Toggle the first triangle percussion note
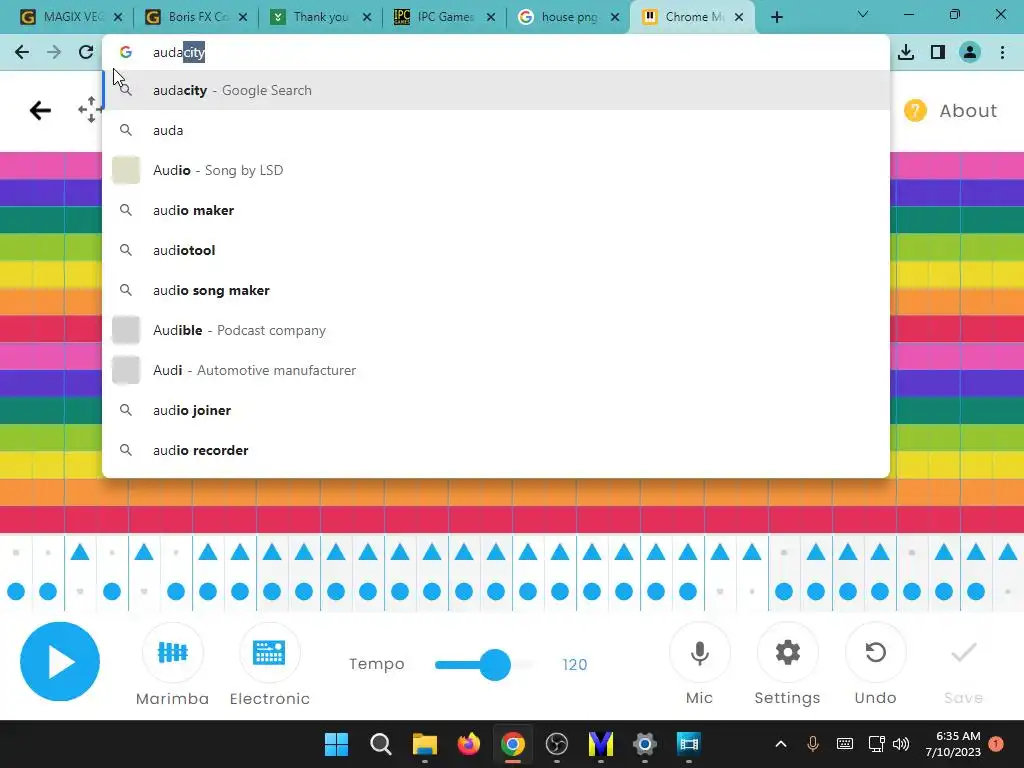This screenshot has height=768, width=1024. [x=80, y=552]
